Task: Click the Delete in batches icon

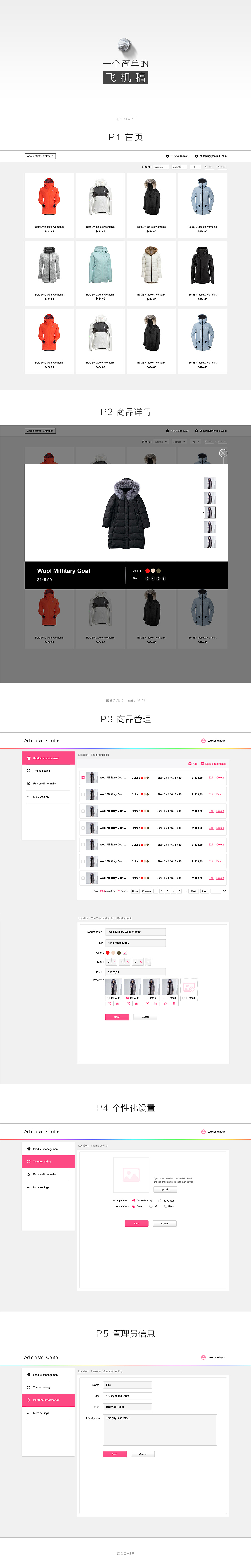Action: click(x=202, y=763)
